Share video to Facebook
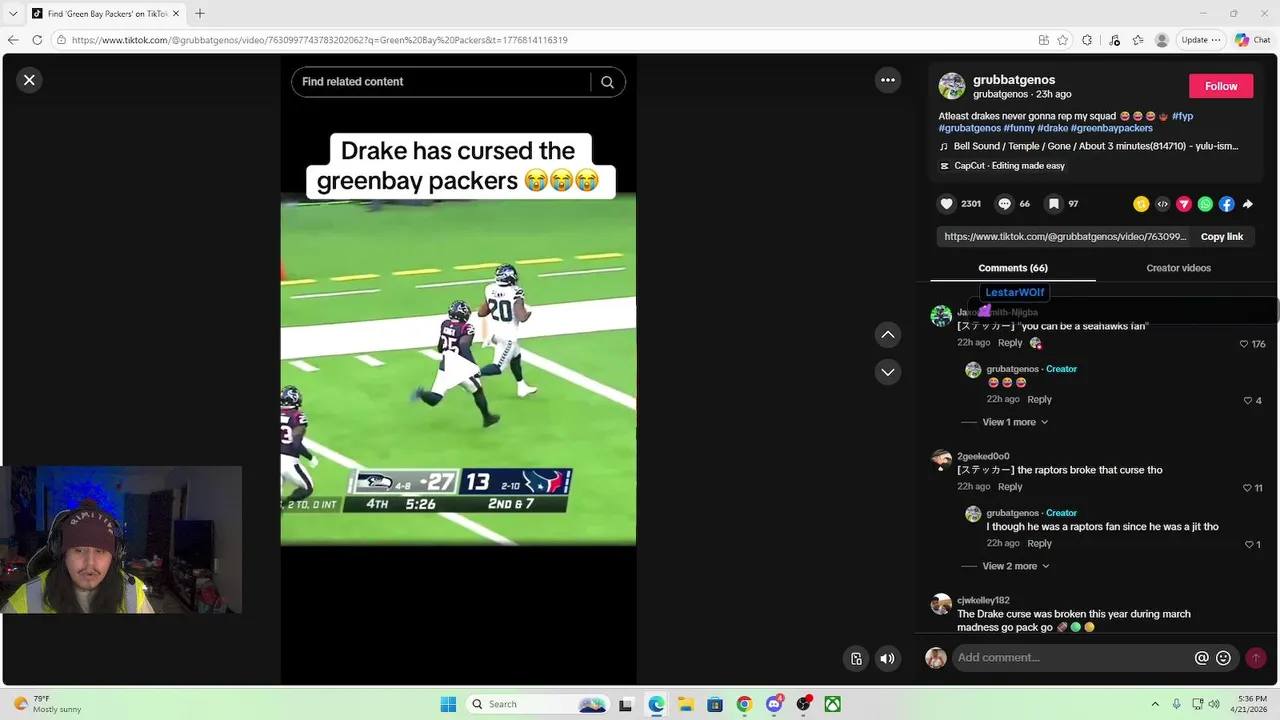 coord(1226,204)
